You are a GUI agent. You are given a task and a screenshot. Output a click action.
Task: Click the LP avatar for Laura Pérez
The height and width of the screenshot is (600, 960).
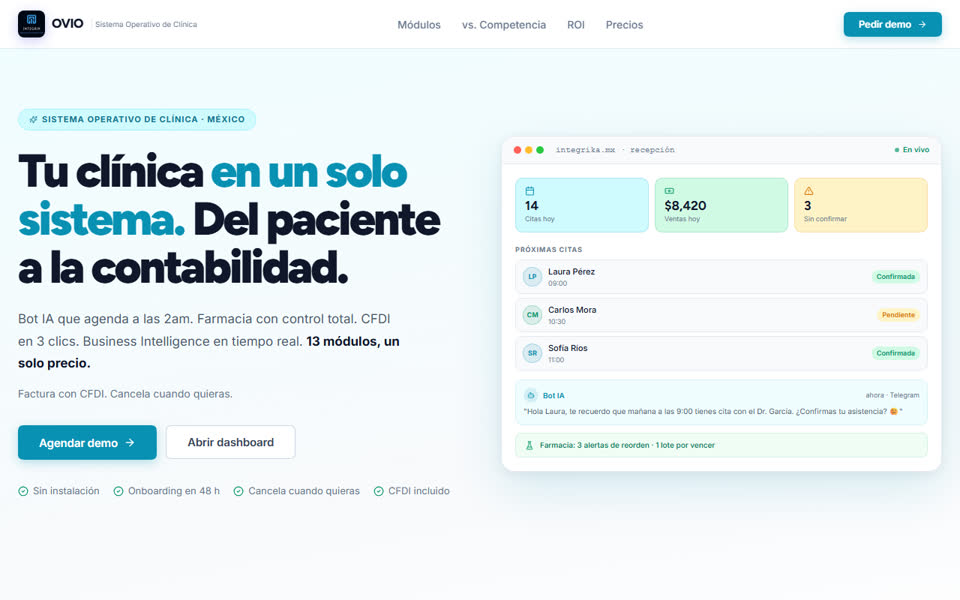pyautogui.click(x=532, y=277)
